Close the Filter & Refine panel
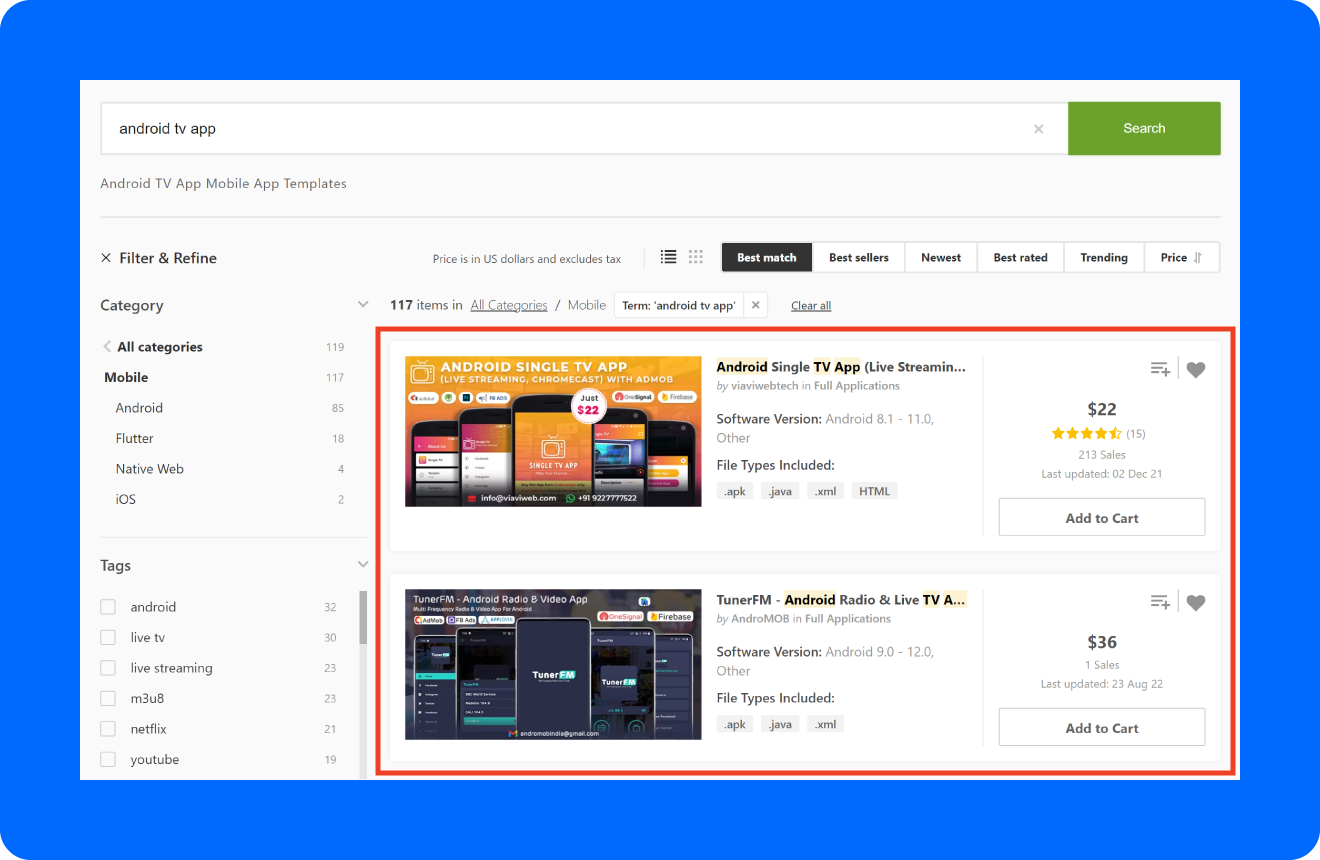 (106, 258)
